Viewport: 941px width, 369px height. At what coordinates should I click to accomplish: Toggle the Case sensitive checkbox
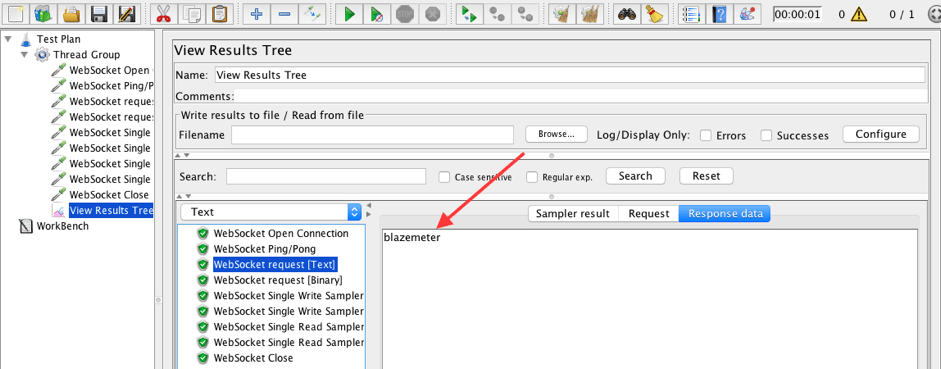point(444,177)
